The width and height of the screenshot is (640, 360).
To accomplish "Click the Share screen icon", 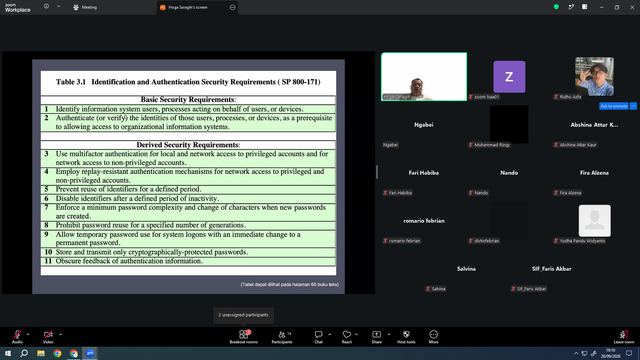I will (376, 337).
